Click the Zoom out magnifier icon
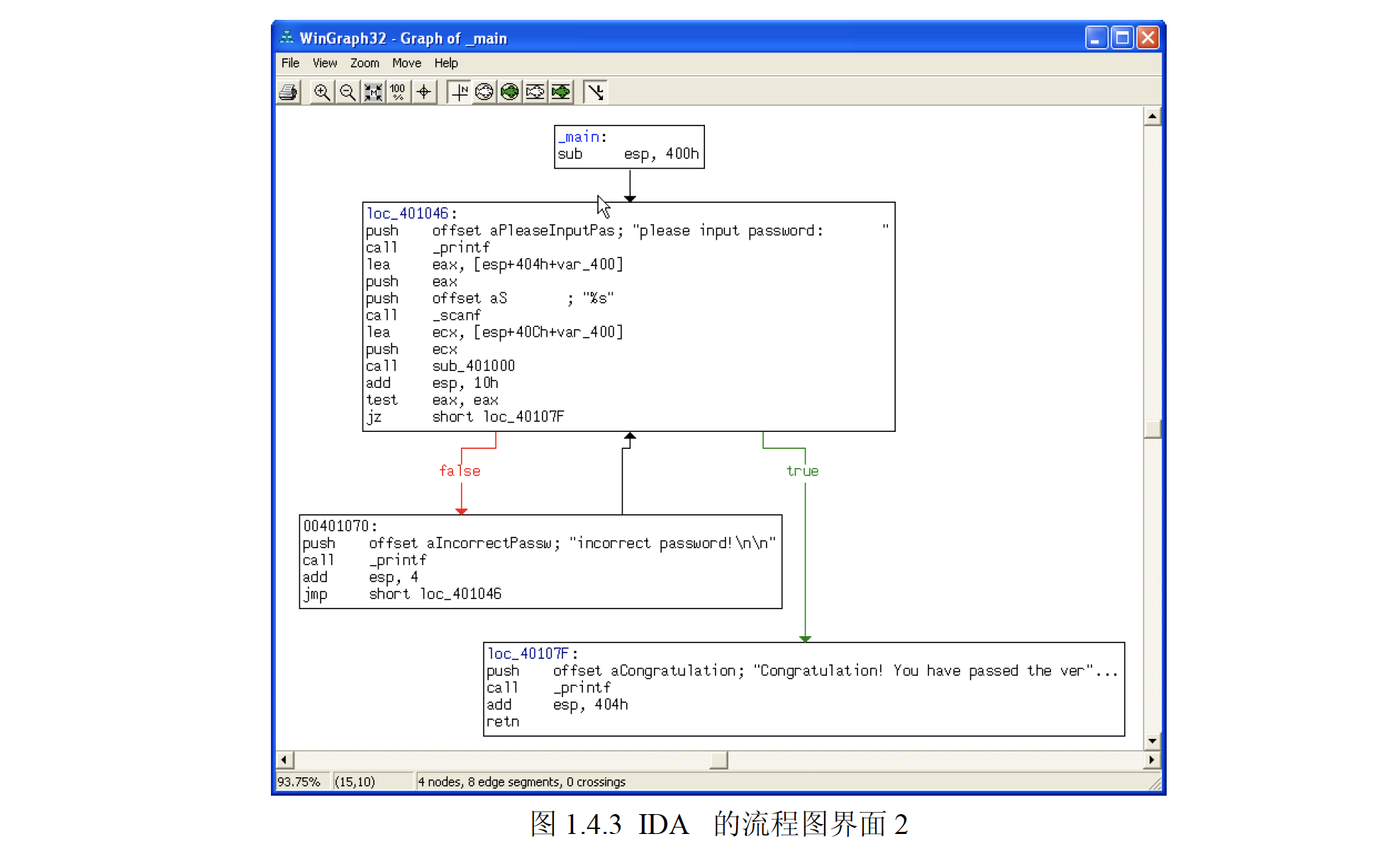Screen dimensions: 1400x851 tap(348, 92)
